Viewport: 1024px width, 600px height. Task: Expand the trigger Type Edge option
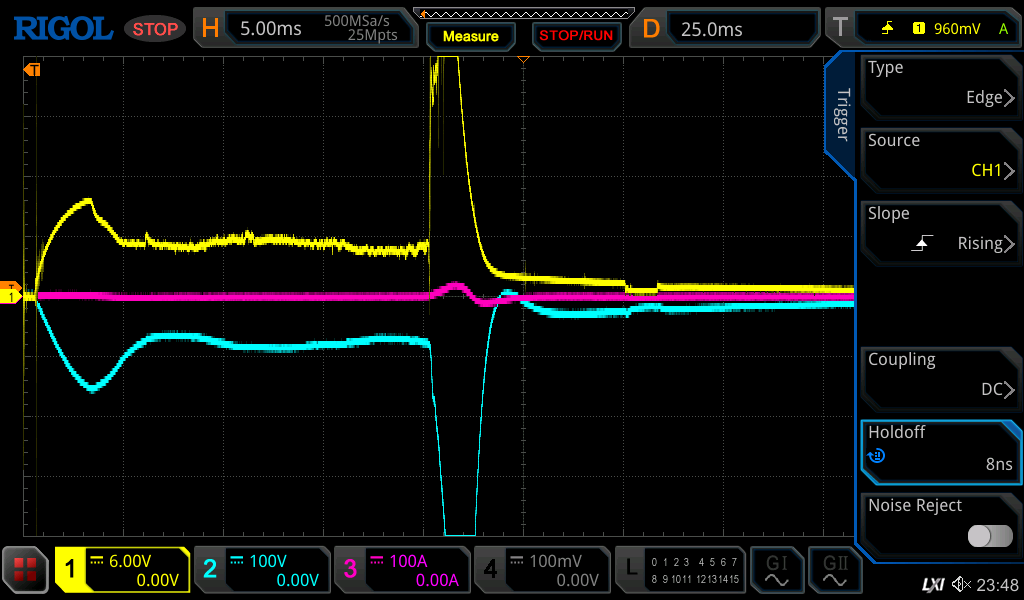click(x=940, y=84)
